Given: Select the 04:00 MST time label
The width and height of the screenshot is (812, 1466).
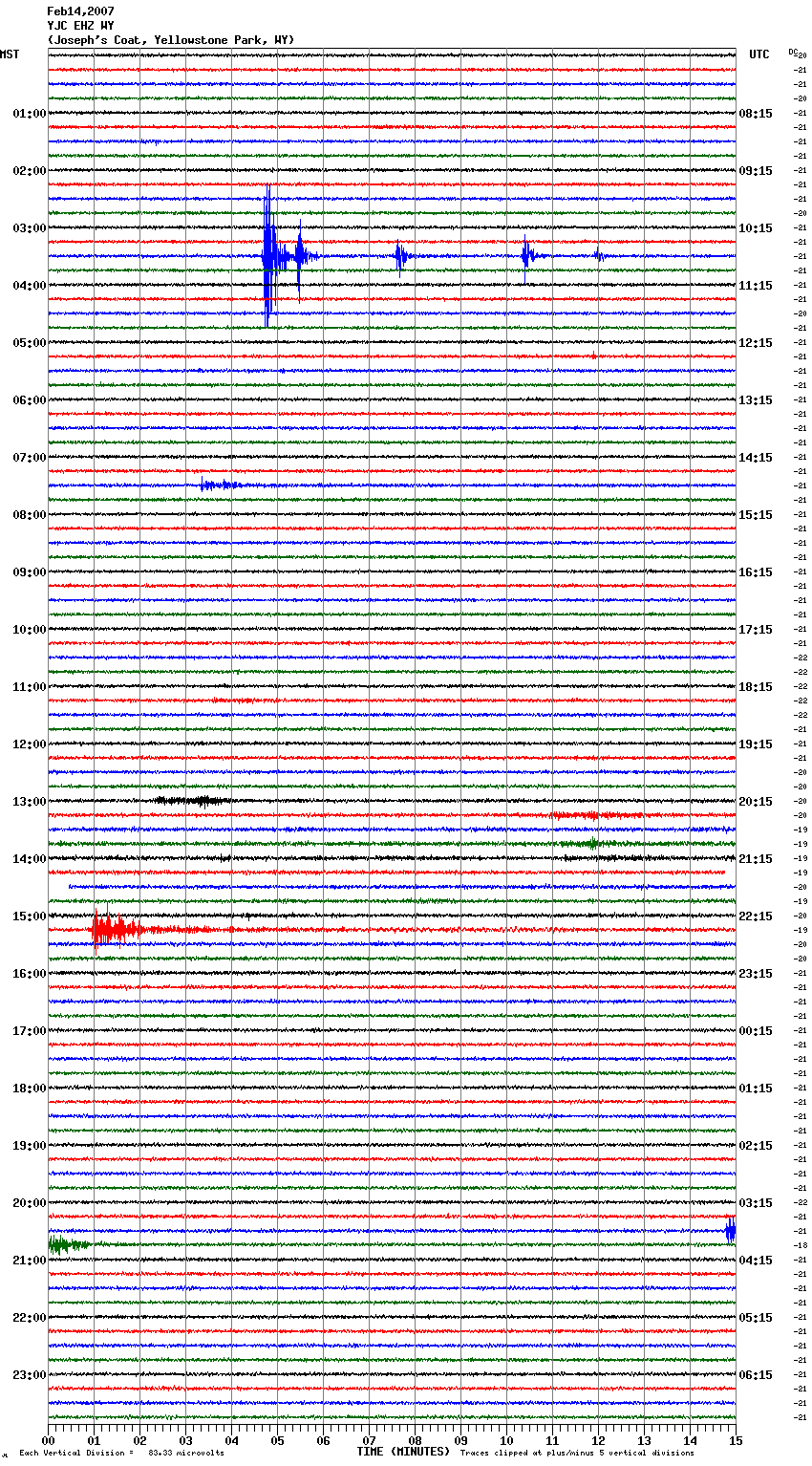Looking at the screenshot, I should pyautogui.click(x=29, y=286).
